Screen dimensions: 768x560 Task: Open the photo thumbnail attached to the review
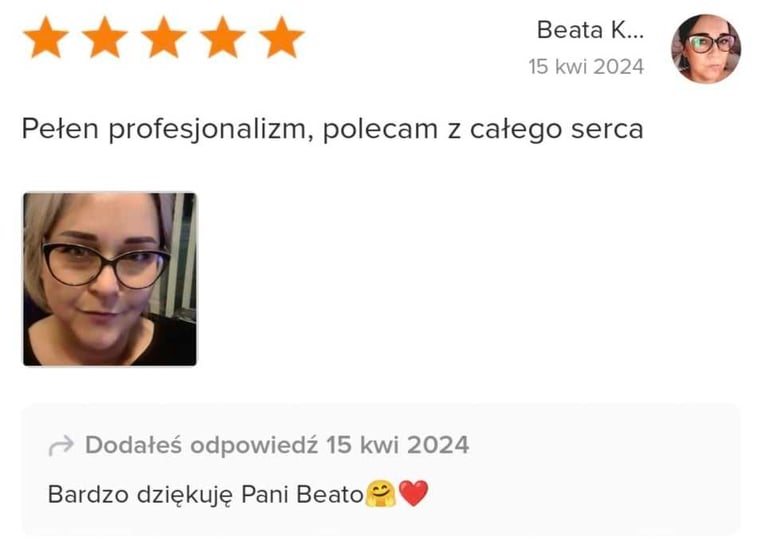pos(110,279)
